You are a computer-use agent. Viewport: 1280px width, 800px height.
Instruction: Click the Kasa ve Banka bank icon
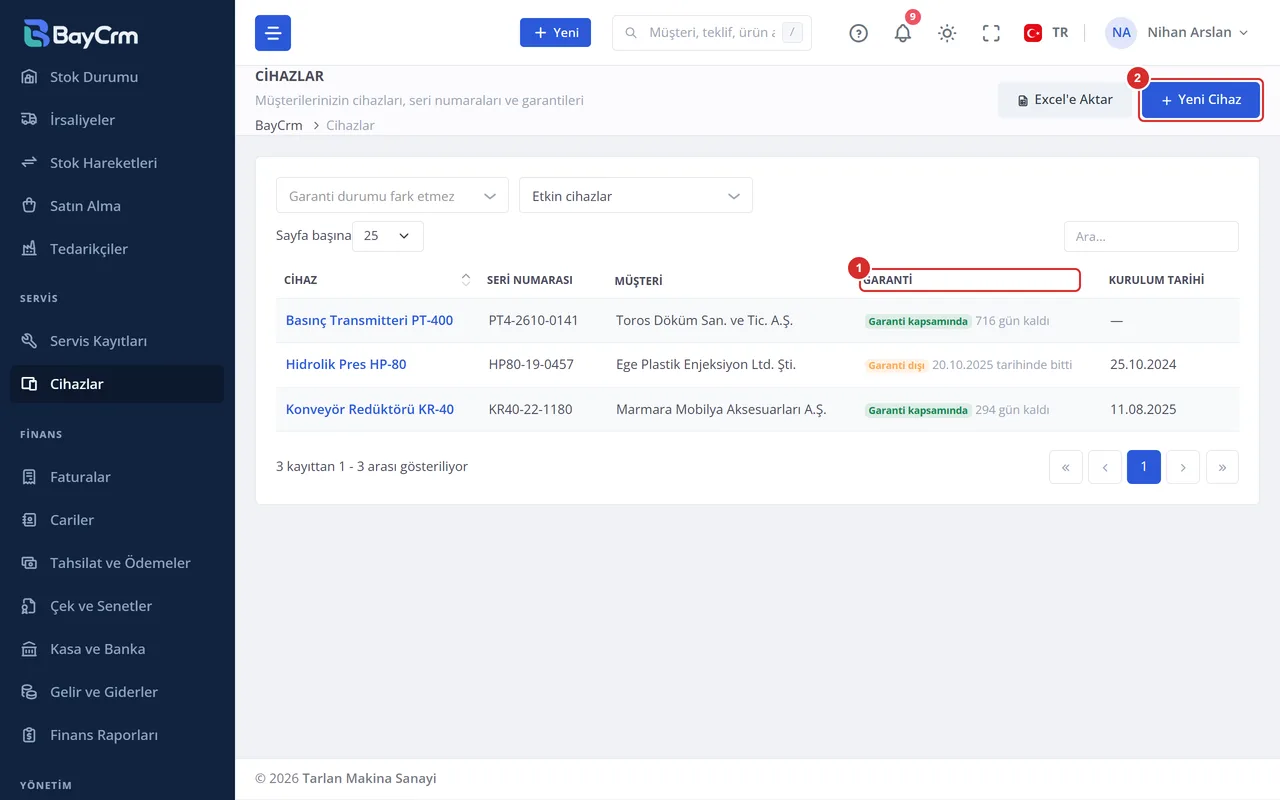(x=30, y=649)
